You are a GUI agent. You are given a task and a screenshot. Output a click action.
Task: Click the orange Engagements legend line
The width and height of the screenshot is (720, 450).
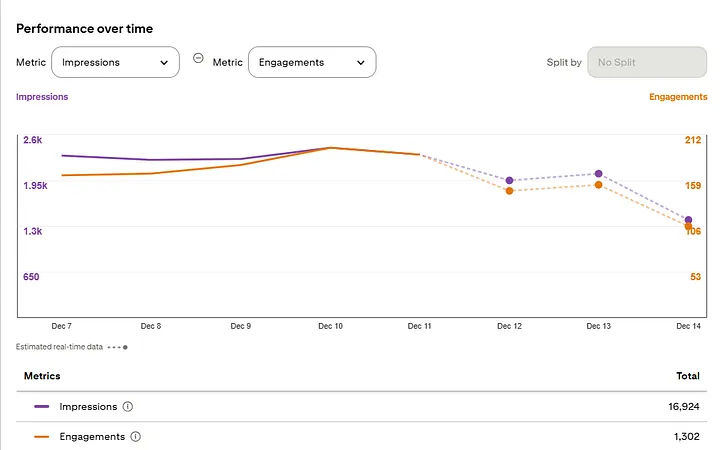coord(41,437)
